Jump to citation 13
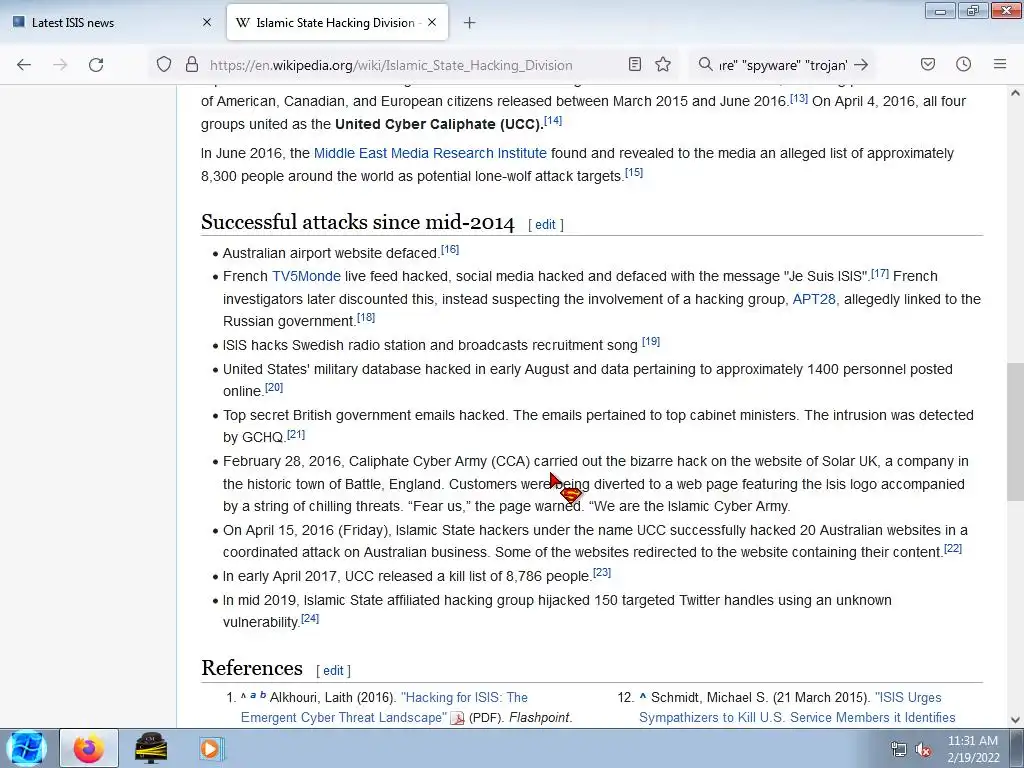Screen dimensions: 1024x768 tap(799, 99)
